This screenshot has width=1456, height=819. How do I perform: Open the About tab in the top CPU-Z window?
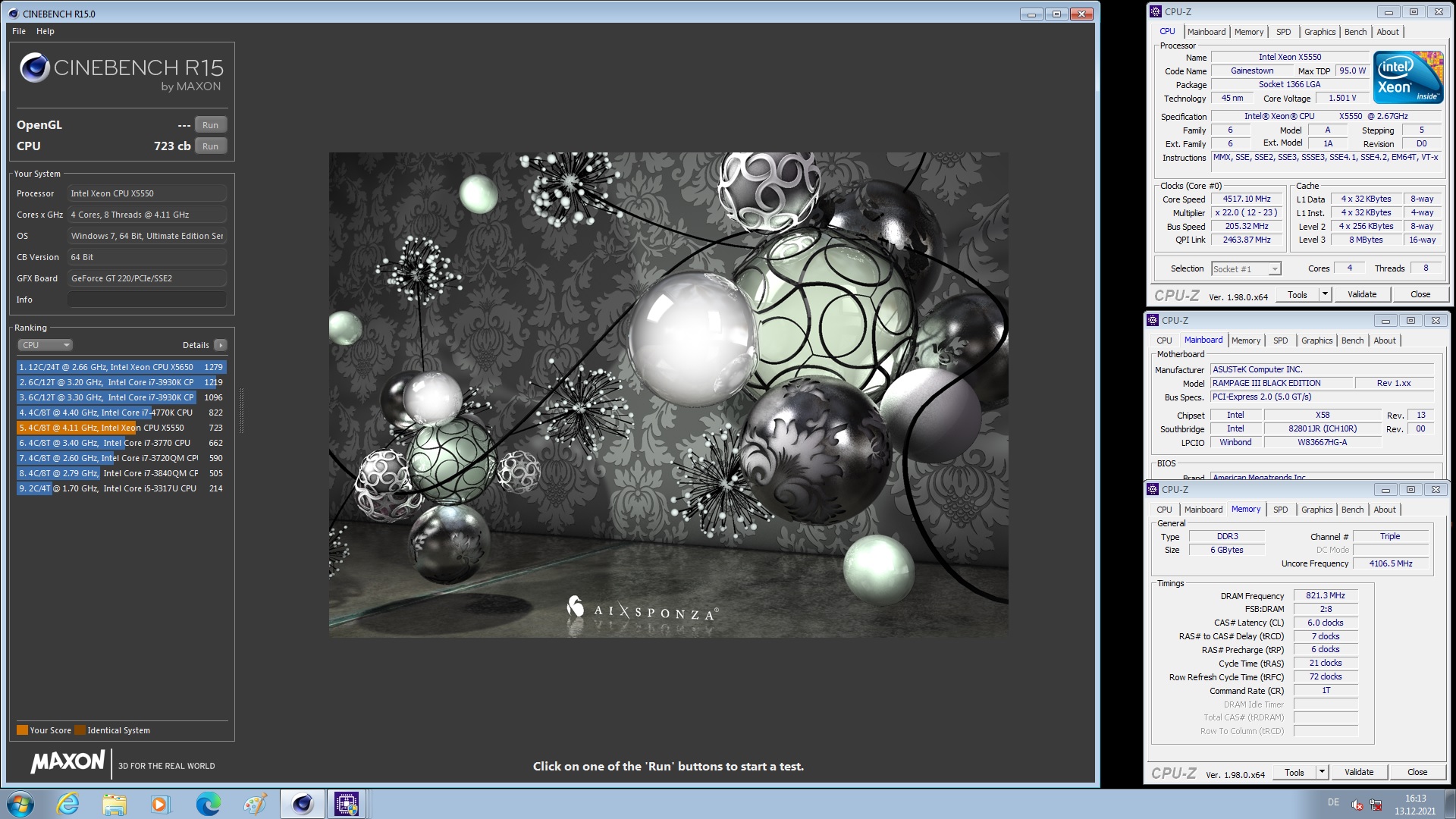pos(1388,32)
